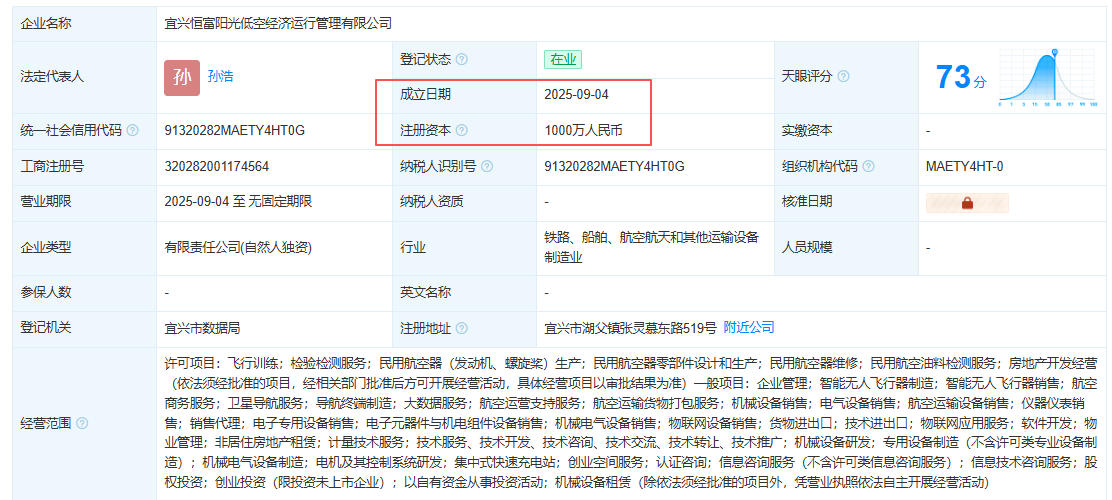
Task: Open legal representative 孙浩 link
Action: (x=221, y=77)
